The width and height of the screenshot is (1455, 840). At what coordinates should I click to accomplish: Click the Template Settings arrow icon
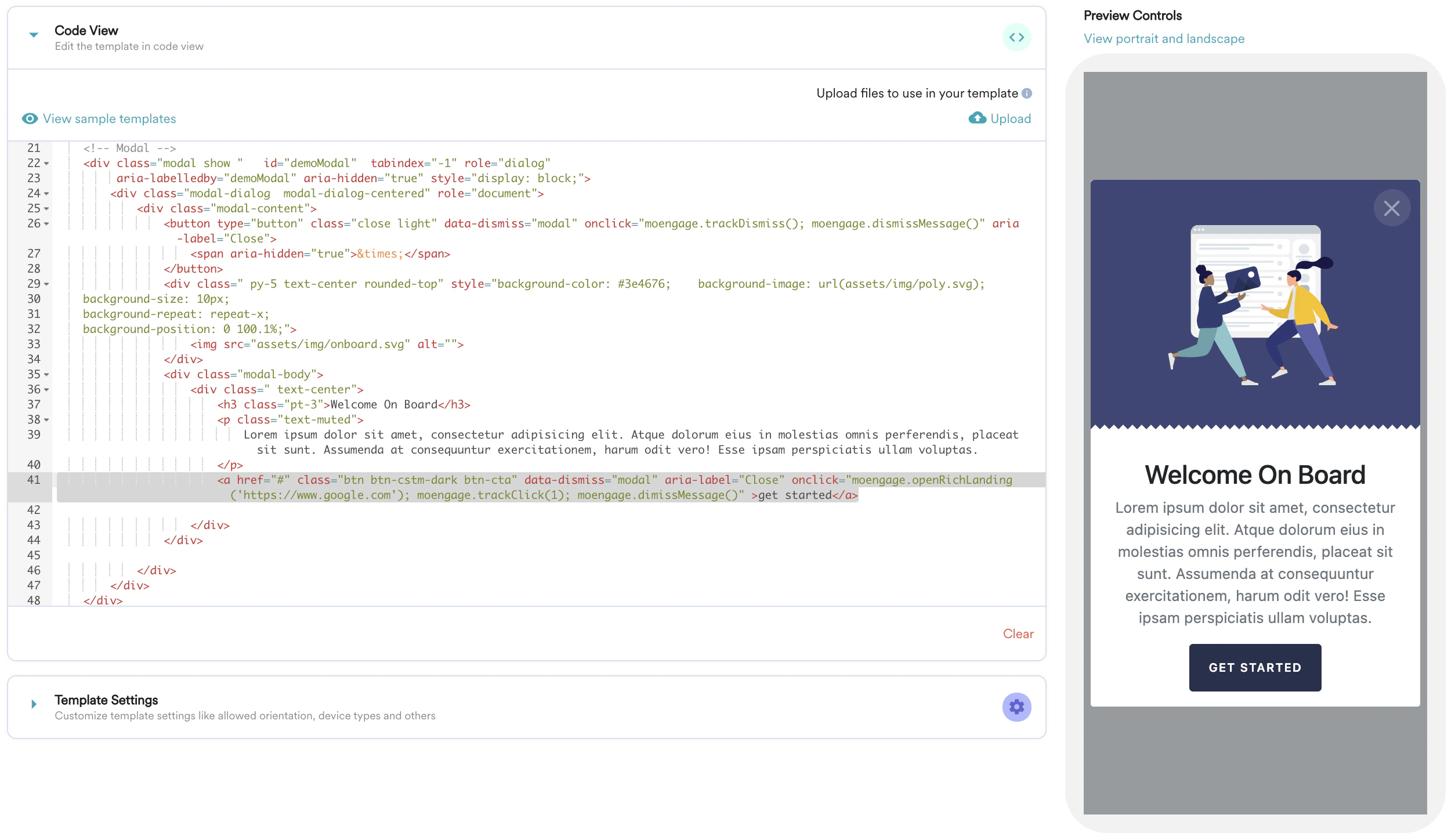(x=33, y=704)
